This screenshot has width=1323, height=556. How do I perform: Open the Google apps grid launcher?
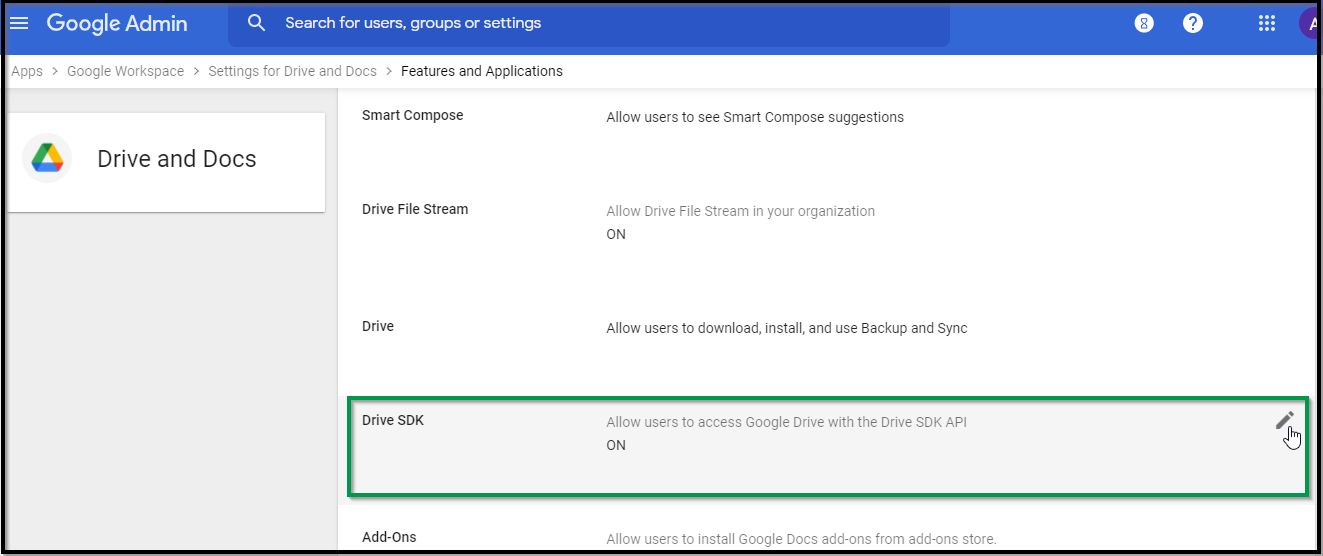[x=1266, y=23]
